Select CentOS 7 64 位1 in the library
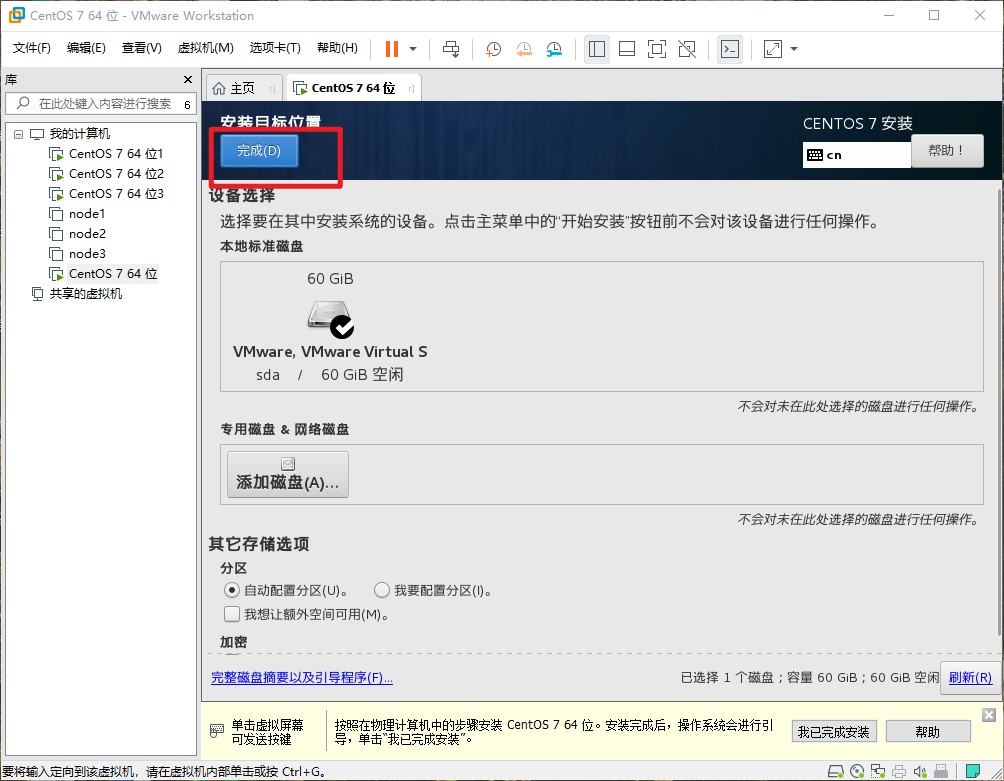This screenshot has height=781, width=1004. click(116, 154)
